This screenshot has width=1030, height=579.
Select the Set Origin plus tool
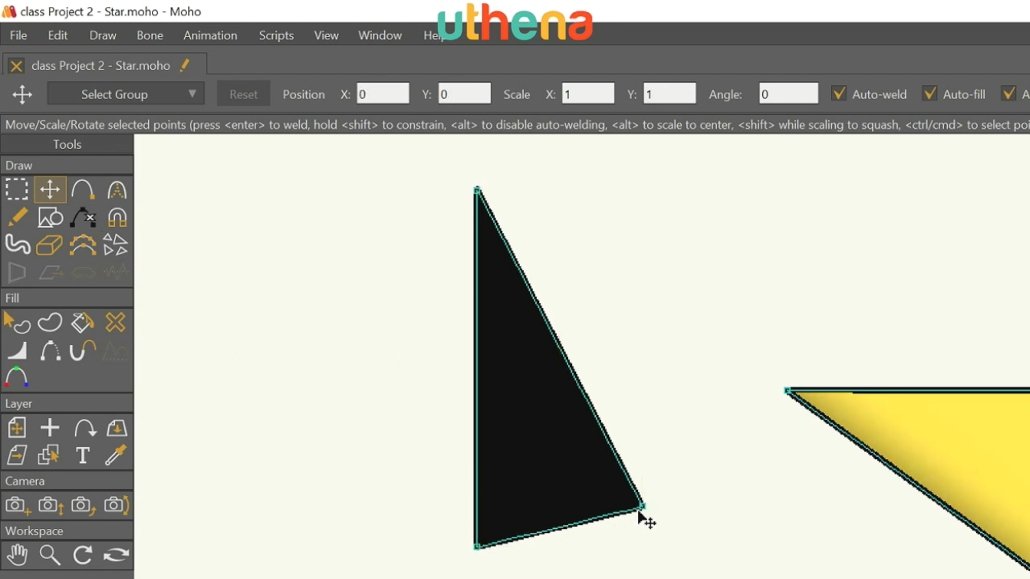tap(50, 428)
